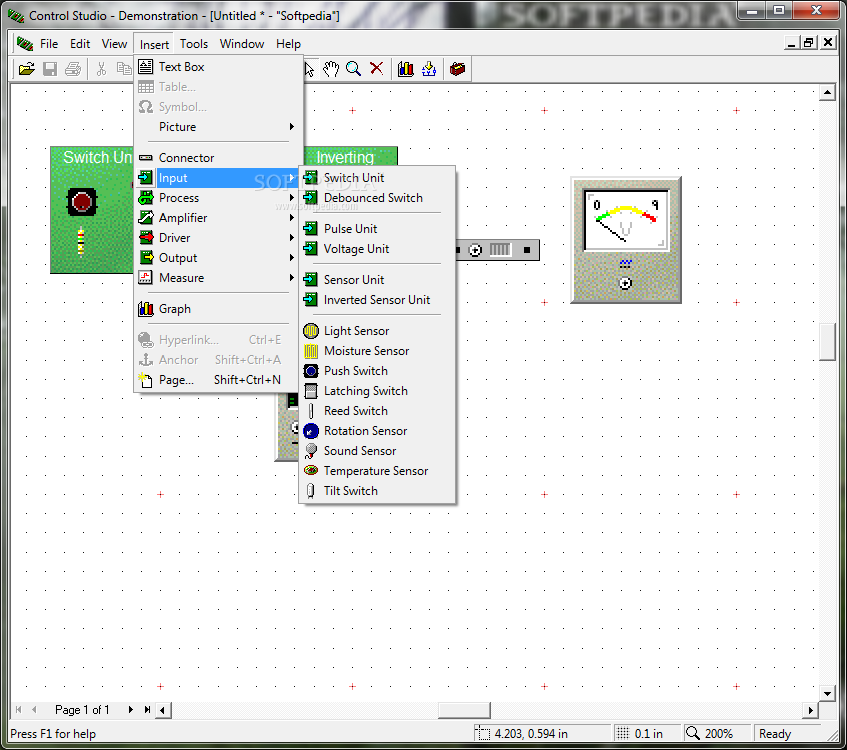Insert a Sensor Unit
Image resolution: width=847 pixels, height=750 pixels.
coord(377,279)
